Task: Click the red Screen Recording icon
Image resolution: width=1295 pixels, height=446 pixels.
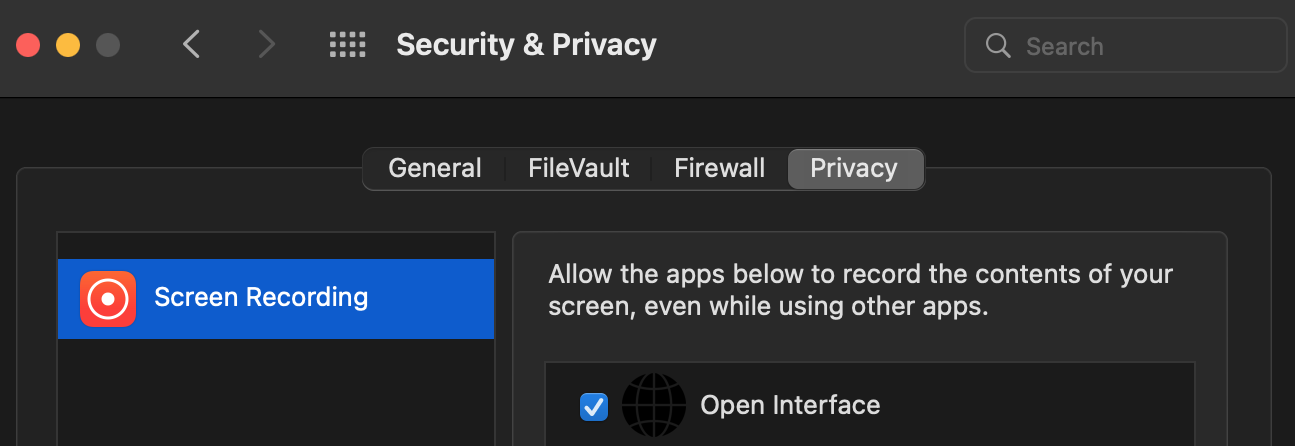Action: (107, 298)
